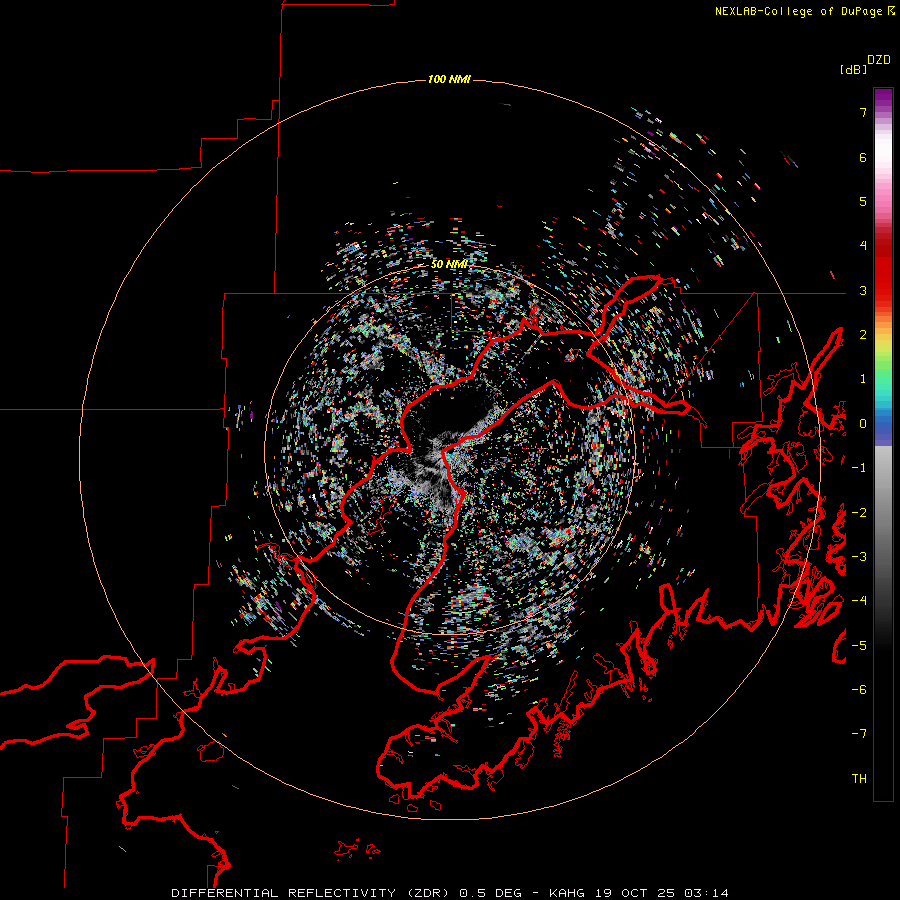Click the TH label on the color scale
The image size is (900, 900).
click(x=859, y=779)
